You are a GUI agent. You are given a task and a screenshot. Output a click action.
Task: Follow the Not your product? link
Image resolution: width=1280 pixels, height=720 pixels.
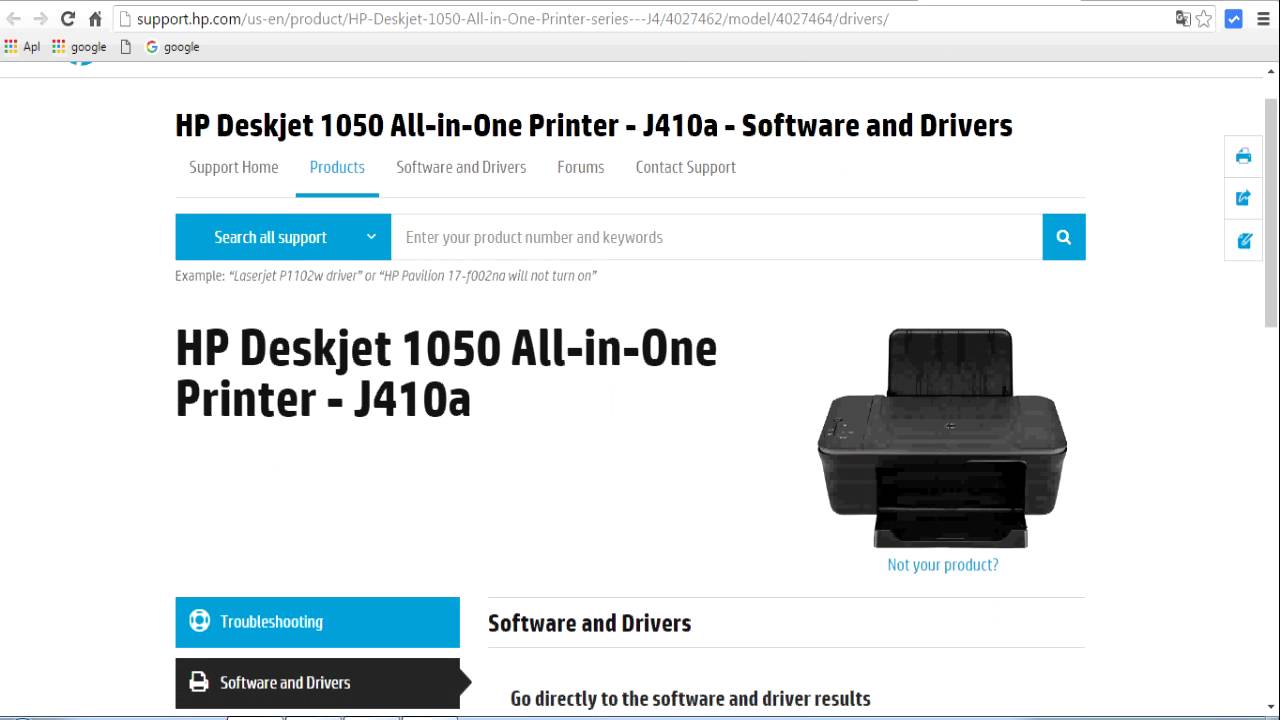tap(943, 565)
